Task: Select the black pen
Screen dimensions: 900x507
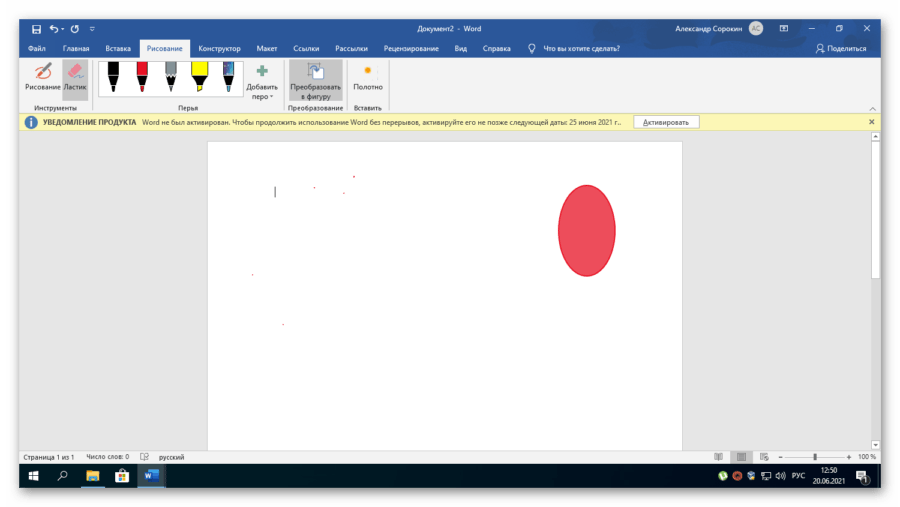Action: [113, 77]
